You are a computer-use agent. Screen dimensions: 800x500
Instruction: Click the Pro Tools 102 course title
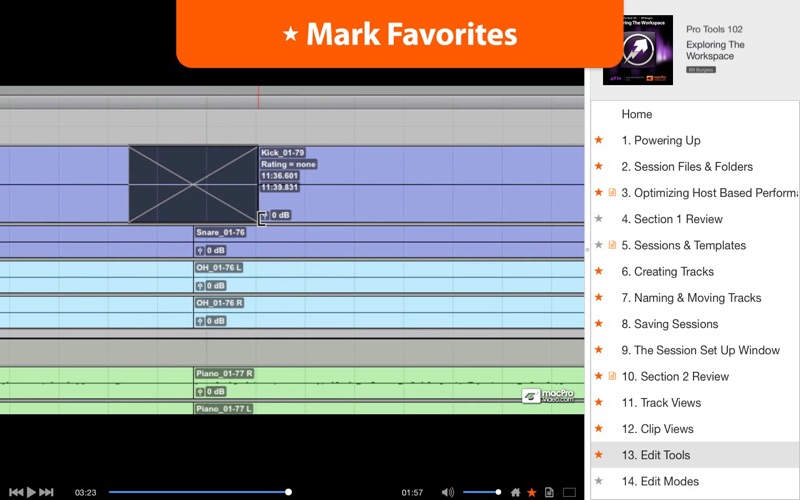[x=714, y=29]
